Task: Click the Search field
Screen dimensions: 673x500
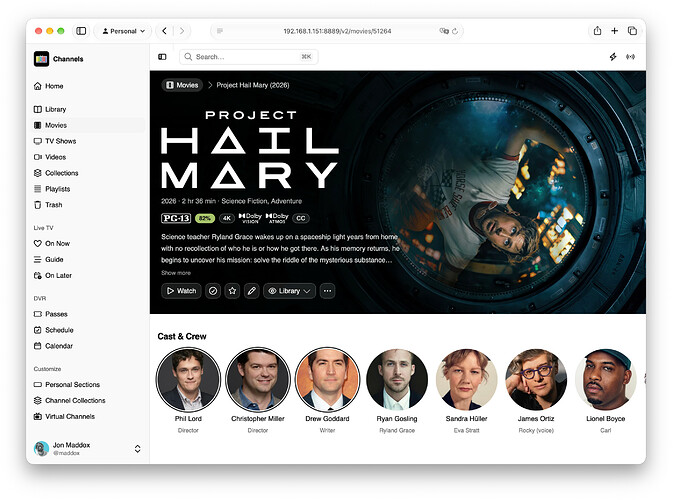Action: click(249, 57)
